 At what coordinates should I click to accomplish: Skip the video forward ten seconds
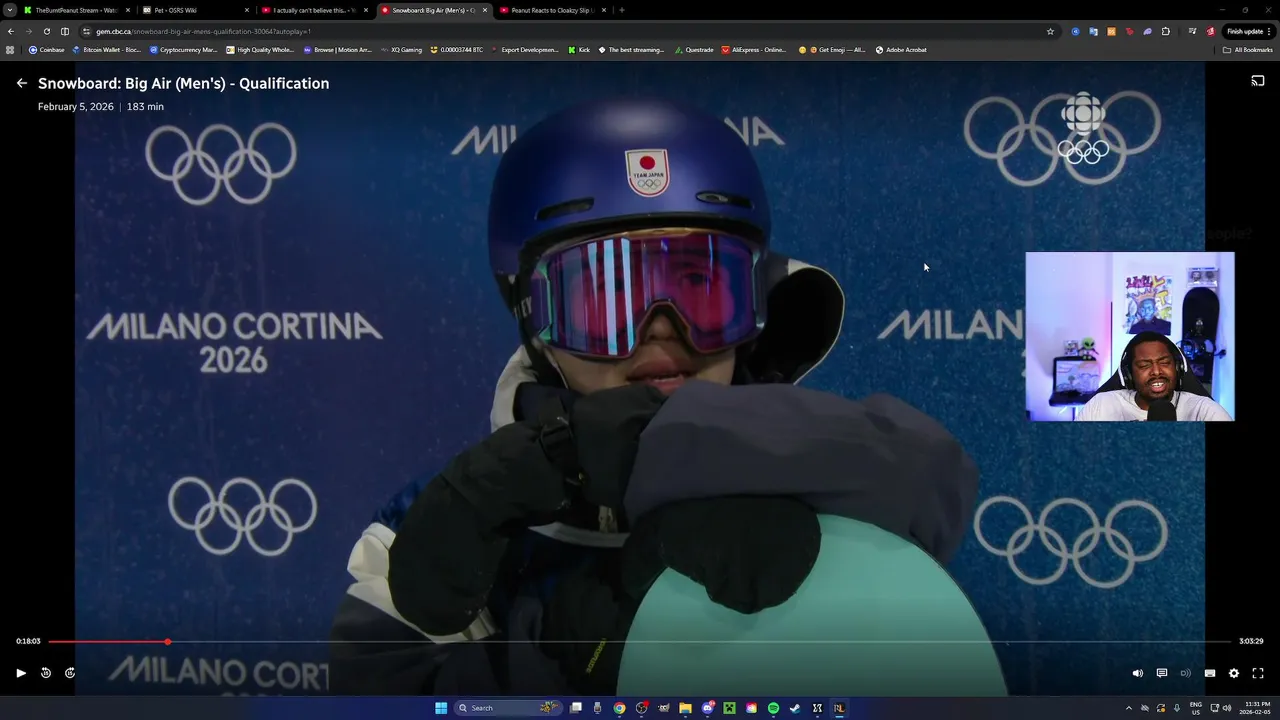tap(70, 673)
